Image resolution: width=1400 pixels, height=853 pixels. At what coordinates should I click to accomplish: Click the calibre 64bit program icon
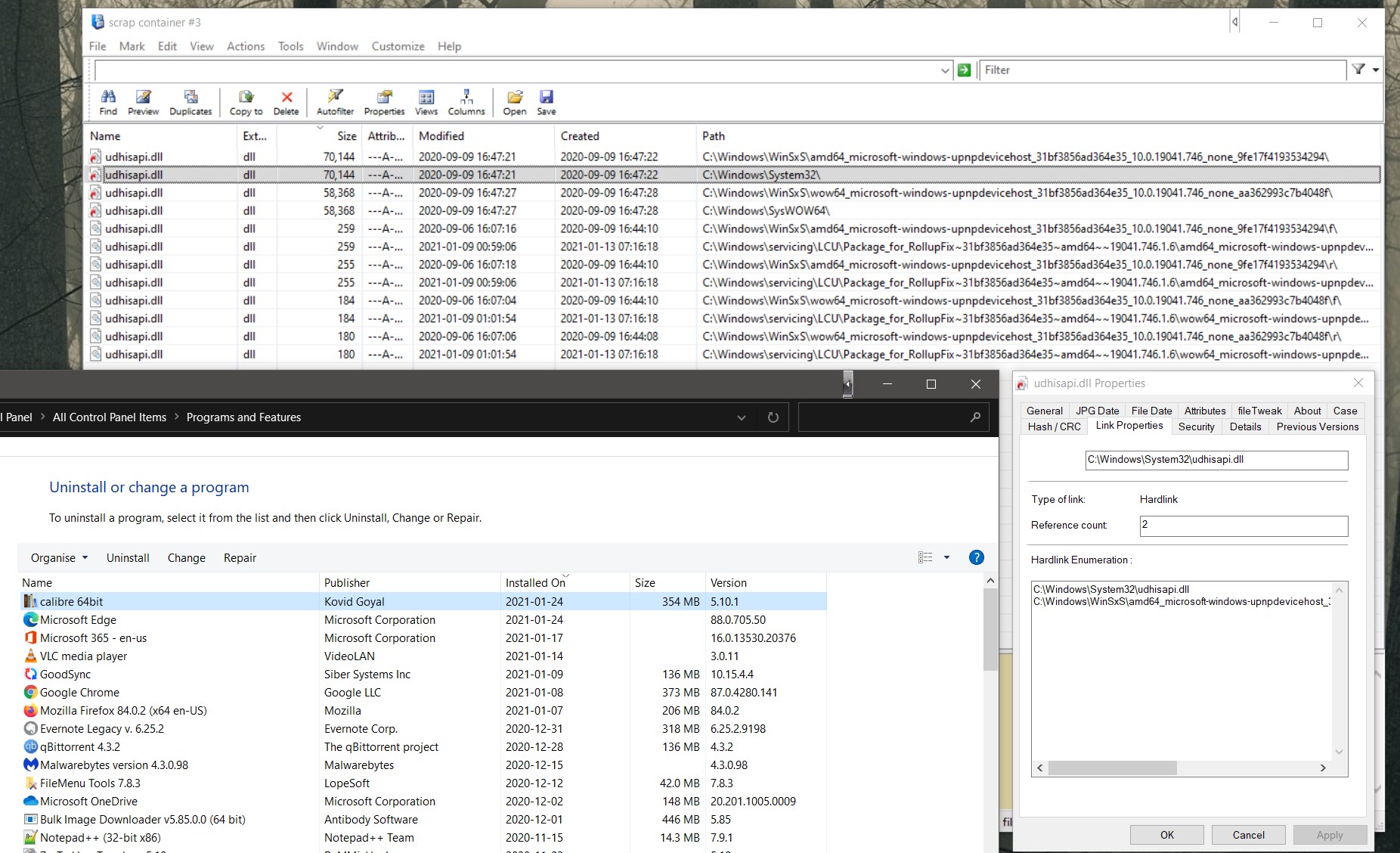coord(30,601)
